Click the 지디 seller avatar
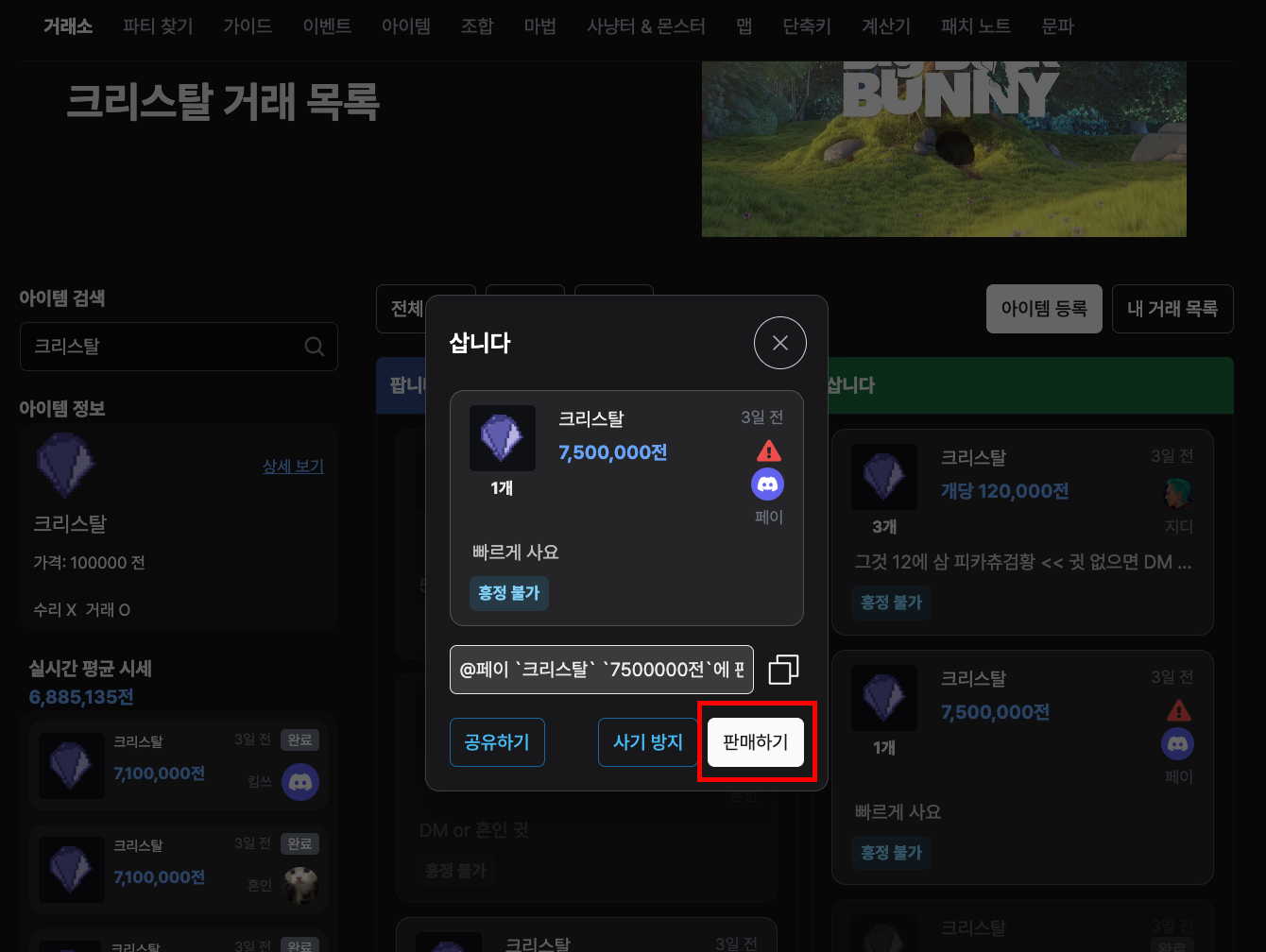The width and height of the screenshot is (1266, 952). 1178,493
